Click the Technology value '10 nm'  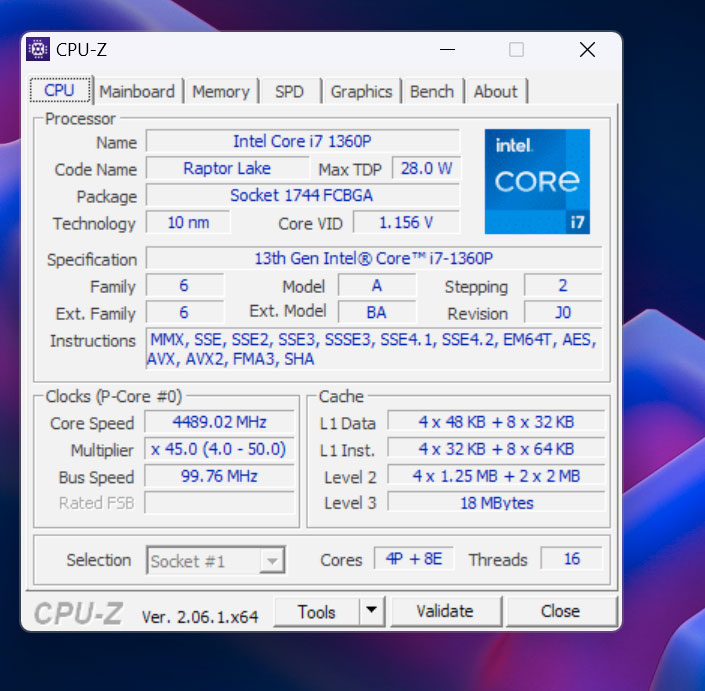[188, 222]
